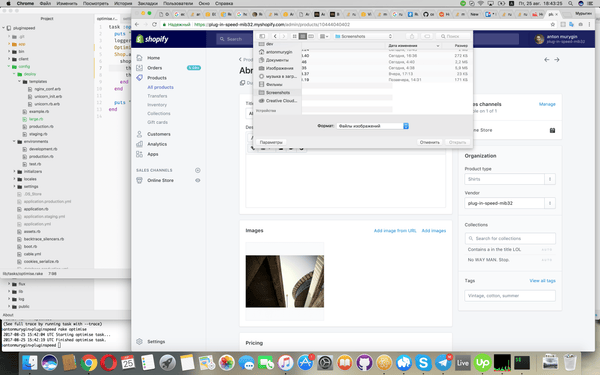Open Orders in Shopify sidebar
The image size is (600, 375).
pos(155,68)
